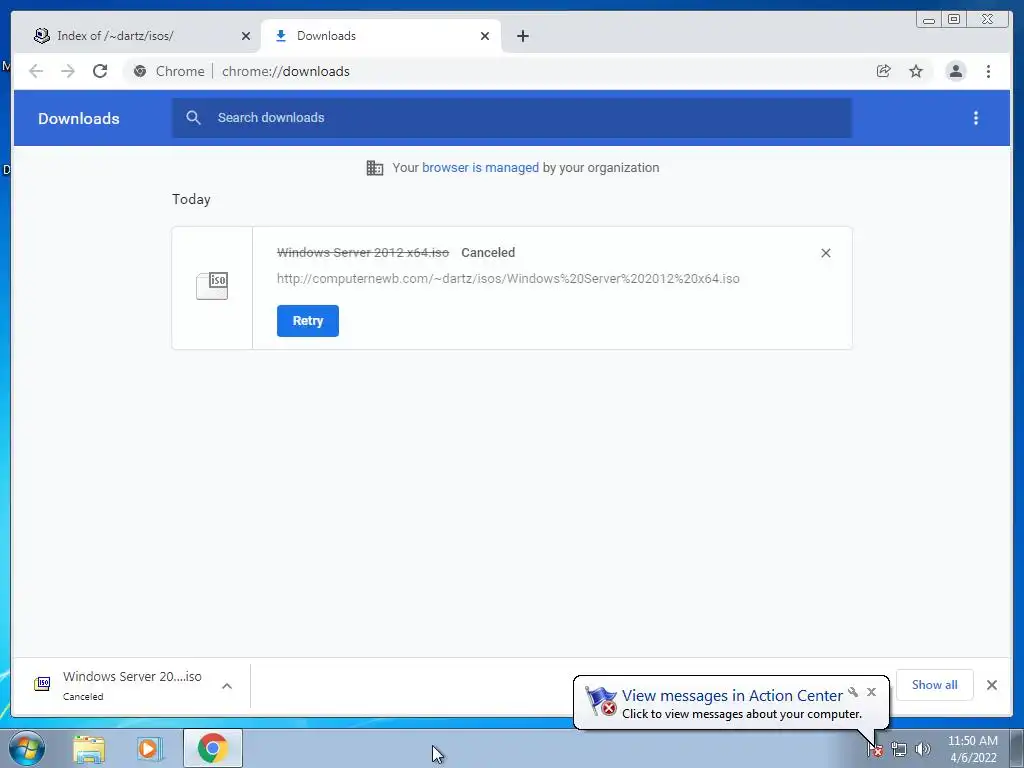
Task: Open Chrome's three-dot main menu
Action: pos(988,71)
